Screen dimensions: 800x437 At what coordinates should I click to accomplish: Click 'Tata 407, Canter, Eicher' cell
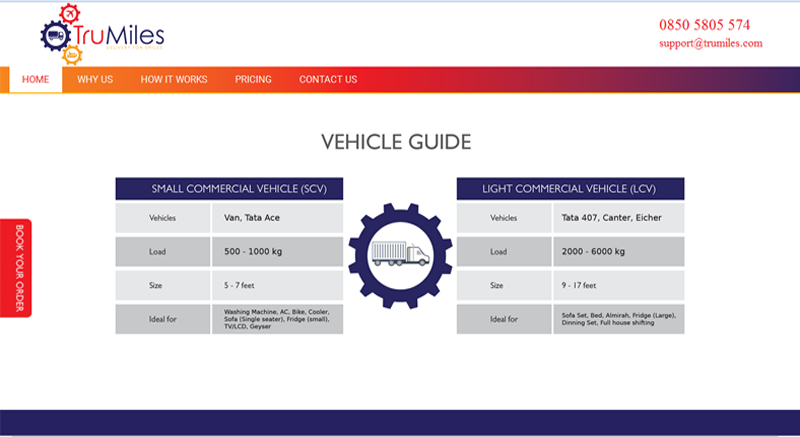(x=619, y=218)
